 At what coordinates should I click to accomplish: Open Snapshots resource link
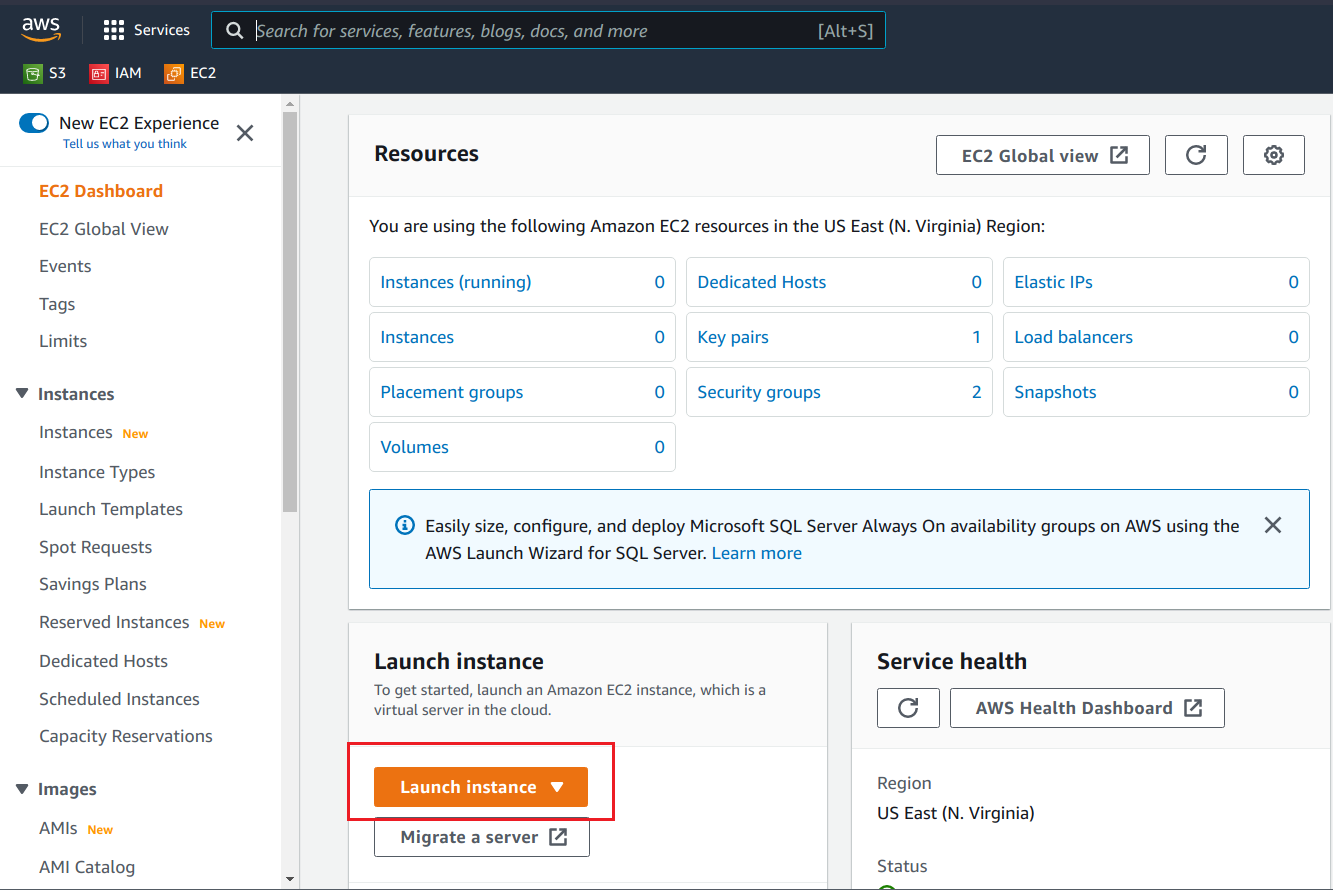[1055, 392]
